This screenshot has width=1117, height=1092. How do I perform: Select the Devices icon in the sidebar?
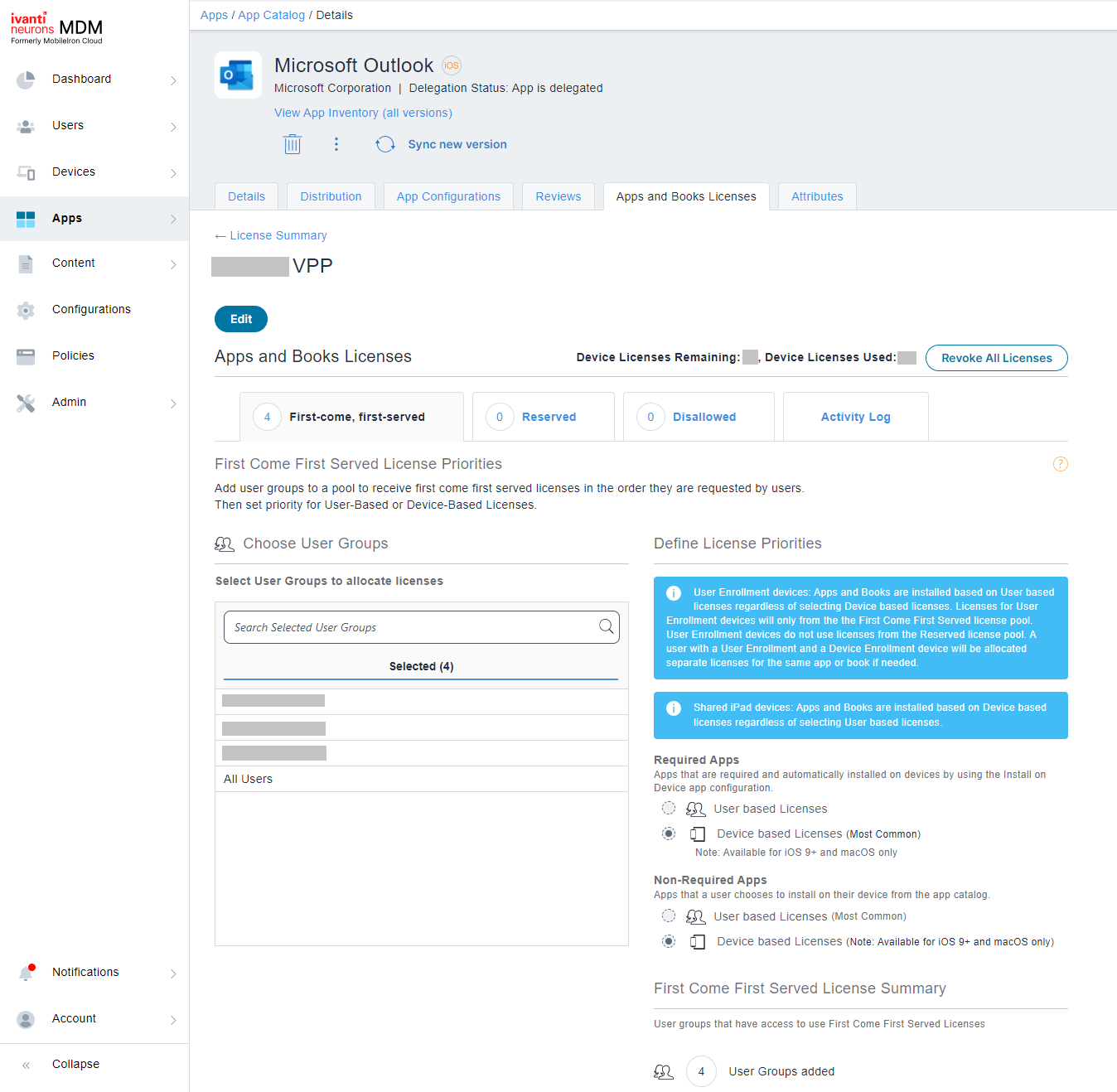26,172
